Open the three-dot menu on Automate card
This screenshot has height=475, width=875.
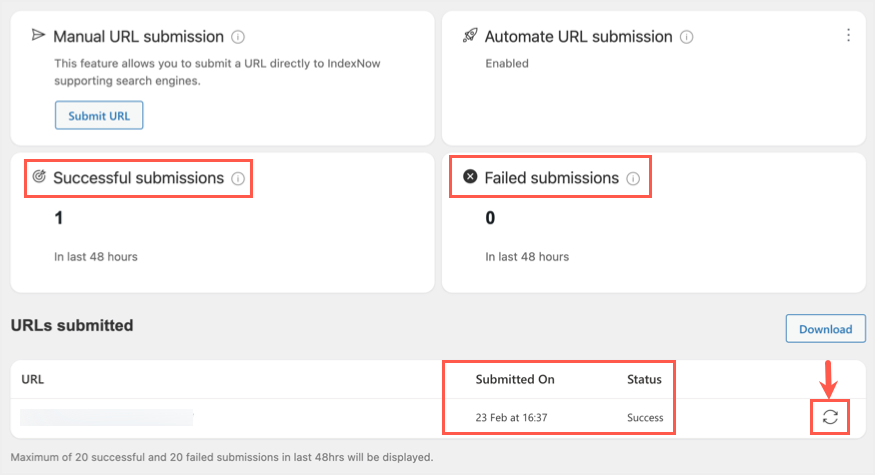[848, 35]
